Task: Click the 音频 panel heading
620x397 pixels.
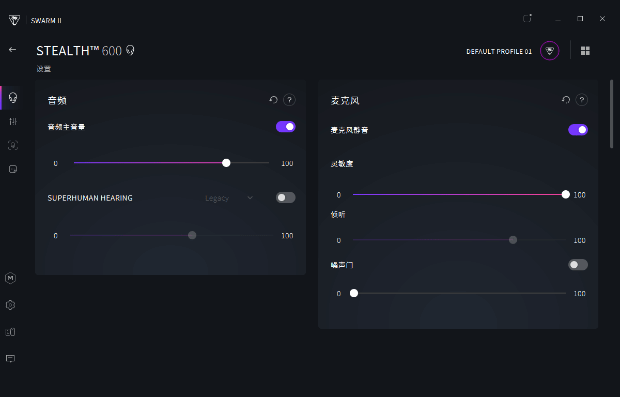Action: pos(57,100)
